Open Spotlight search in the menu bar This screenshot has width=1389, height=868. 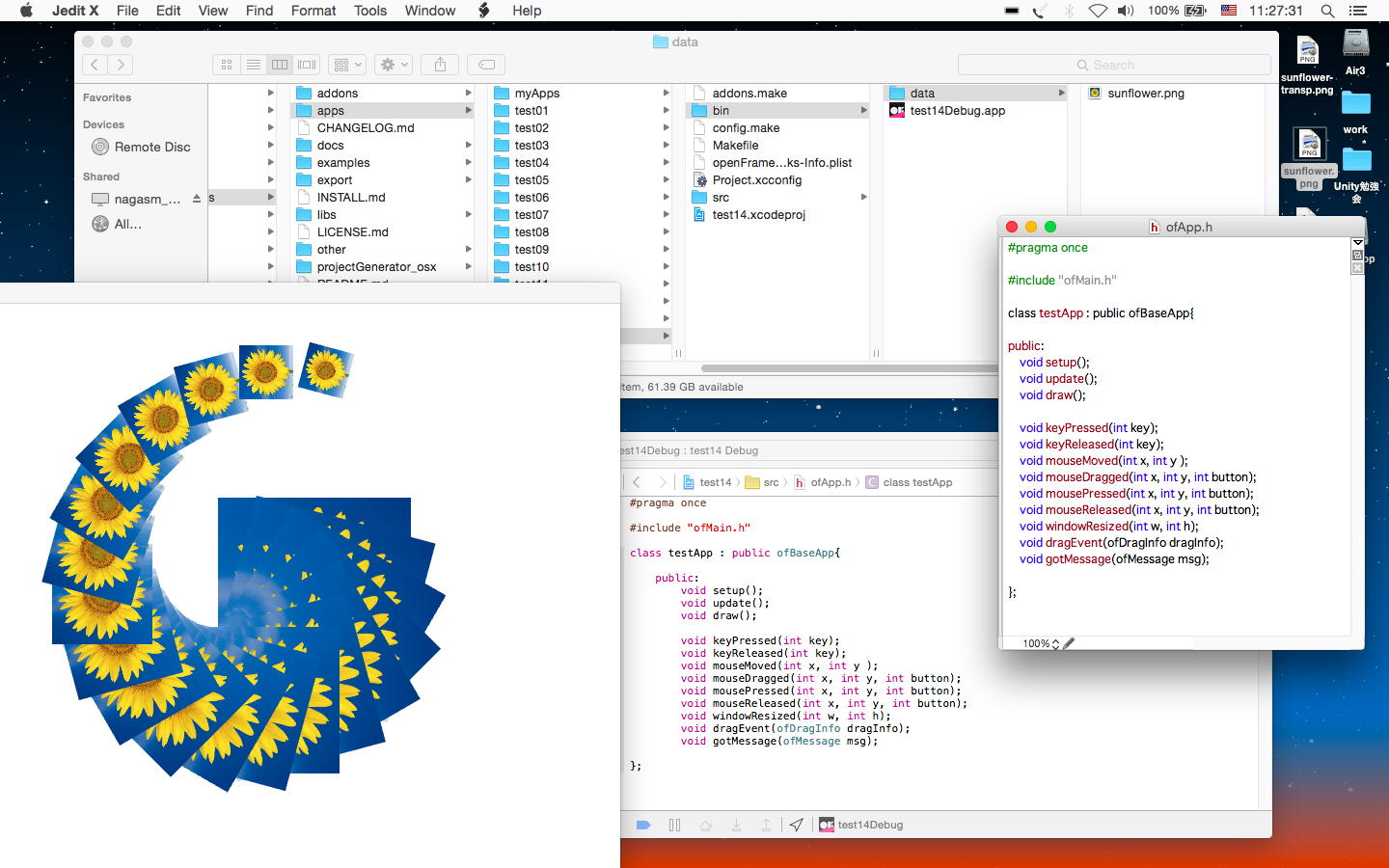click(1327, 11)
